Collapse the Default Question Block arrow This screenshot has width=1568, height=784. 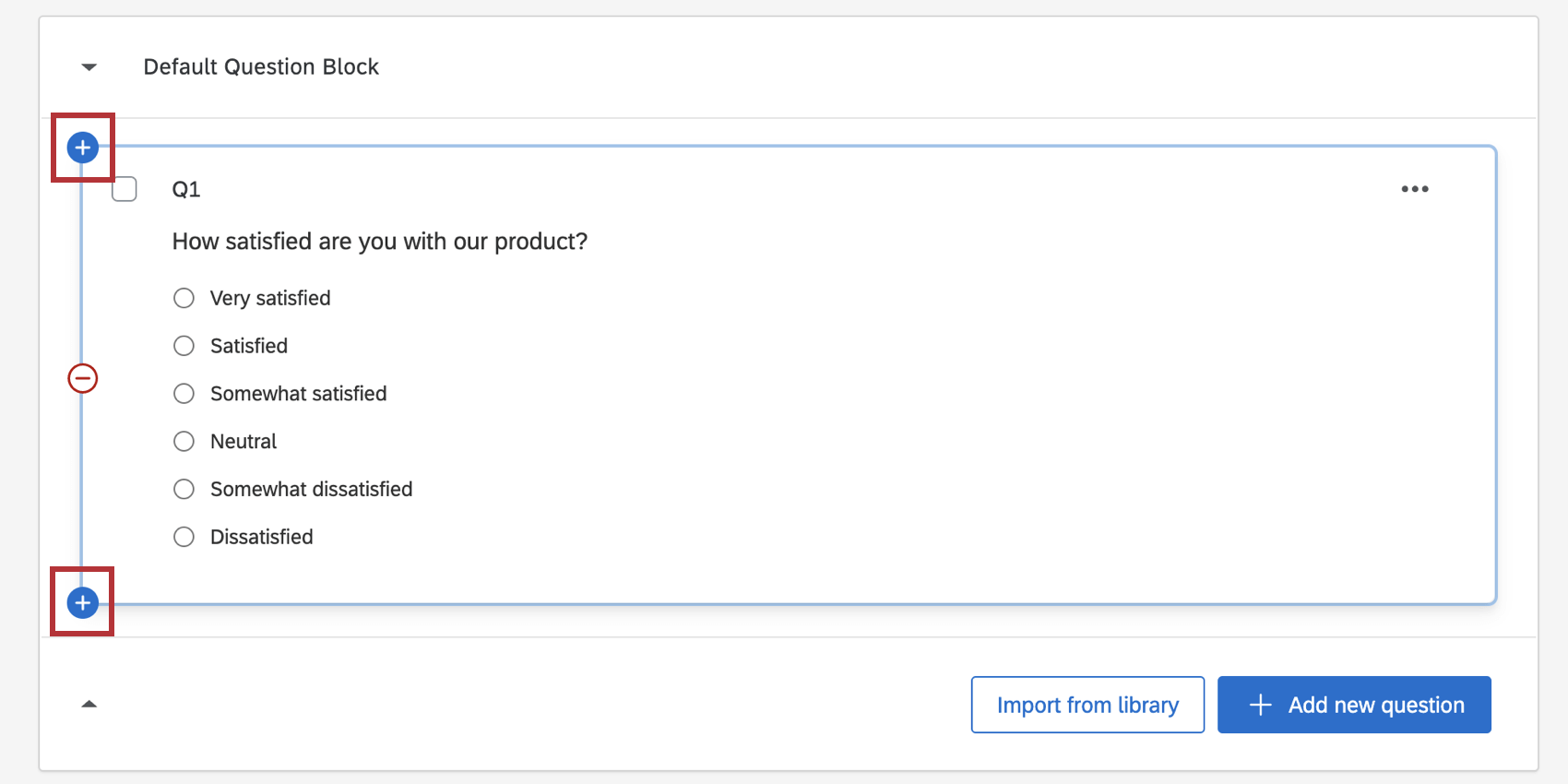[89, 67]
